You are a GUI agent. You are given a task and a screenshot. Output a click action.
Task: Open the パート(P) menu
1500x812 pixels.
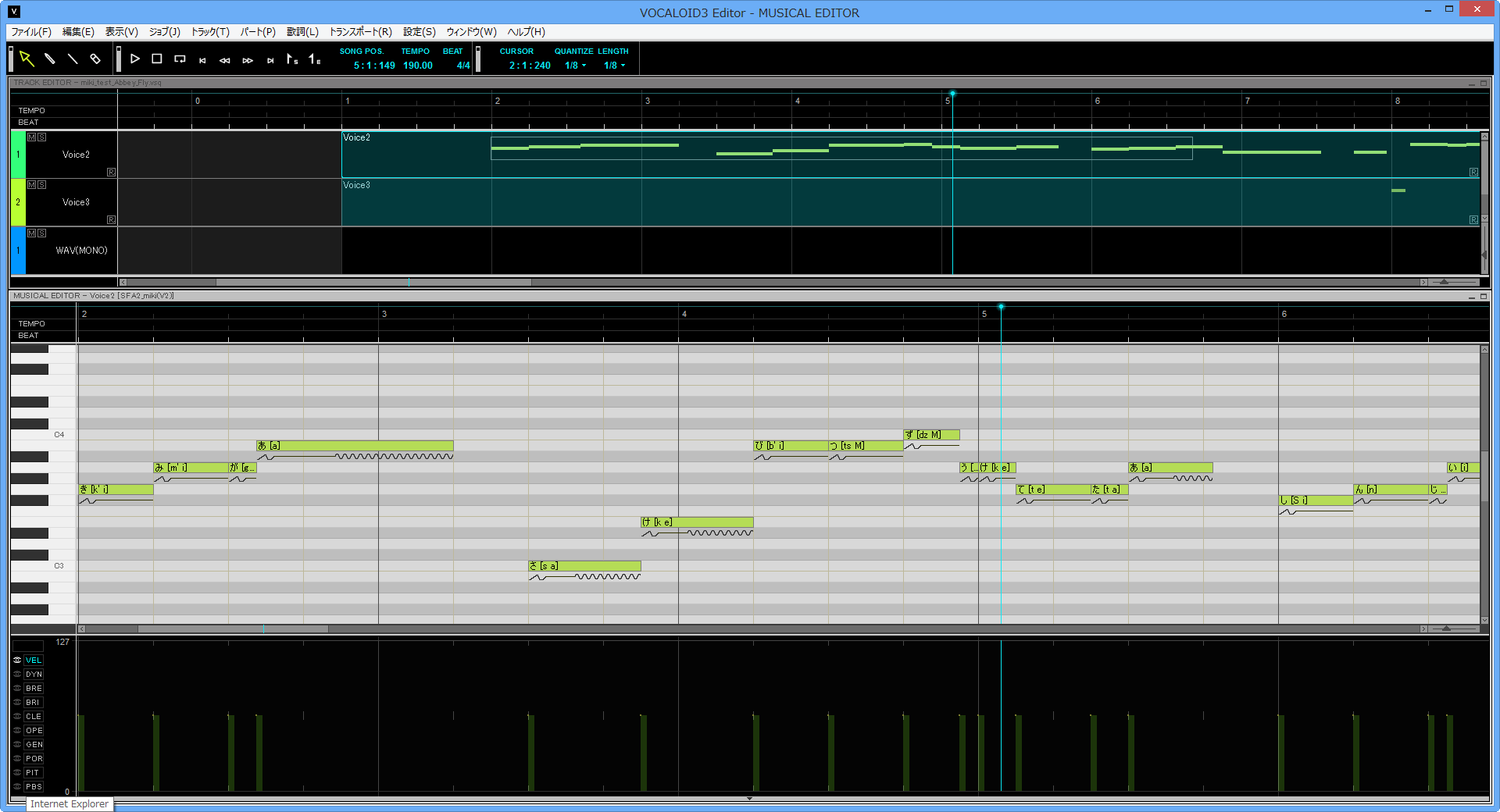click(258, 32)
